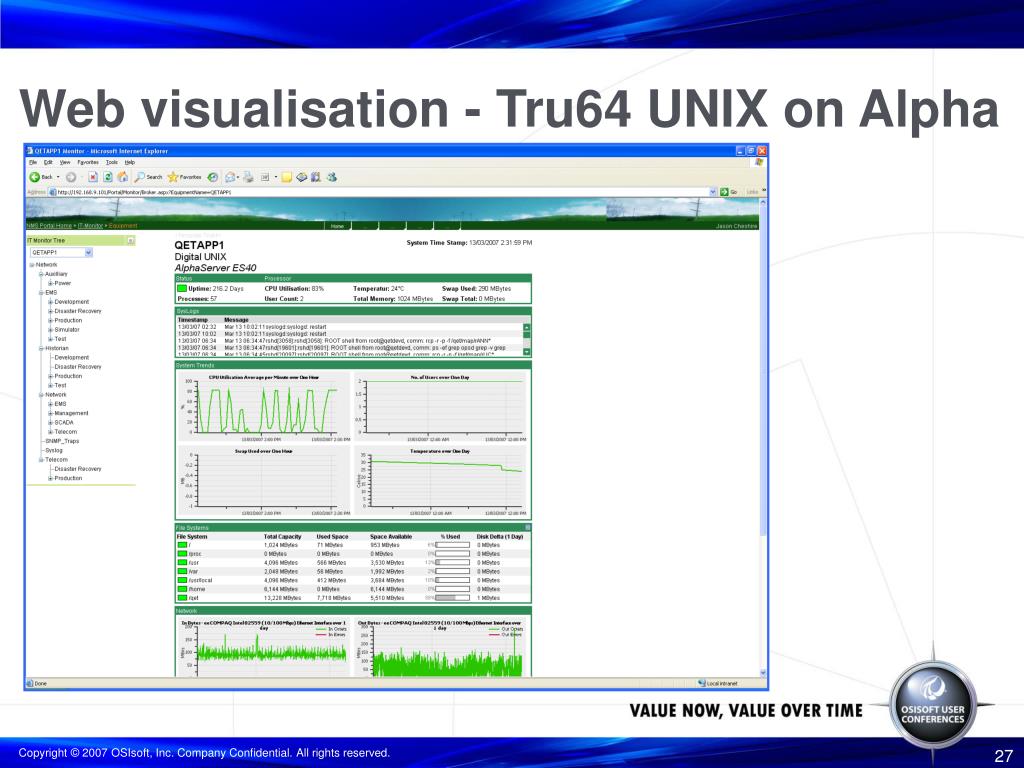Expand the Power tree node
The image size is (1024, 768).
click(x=50, y=283)
